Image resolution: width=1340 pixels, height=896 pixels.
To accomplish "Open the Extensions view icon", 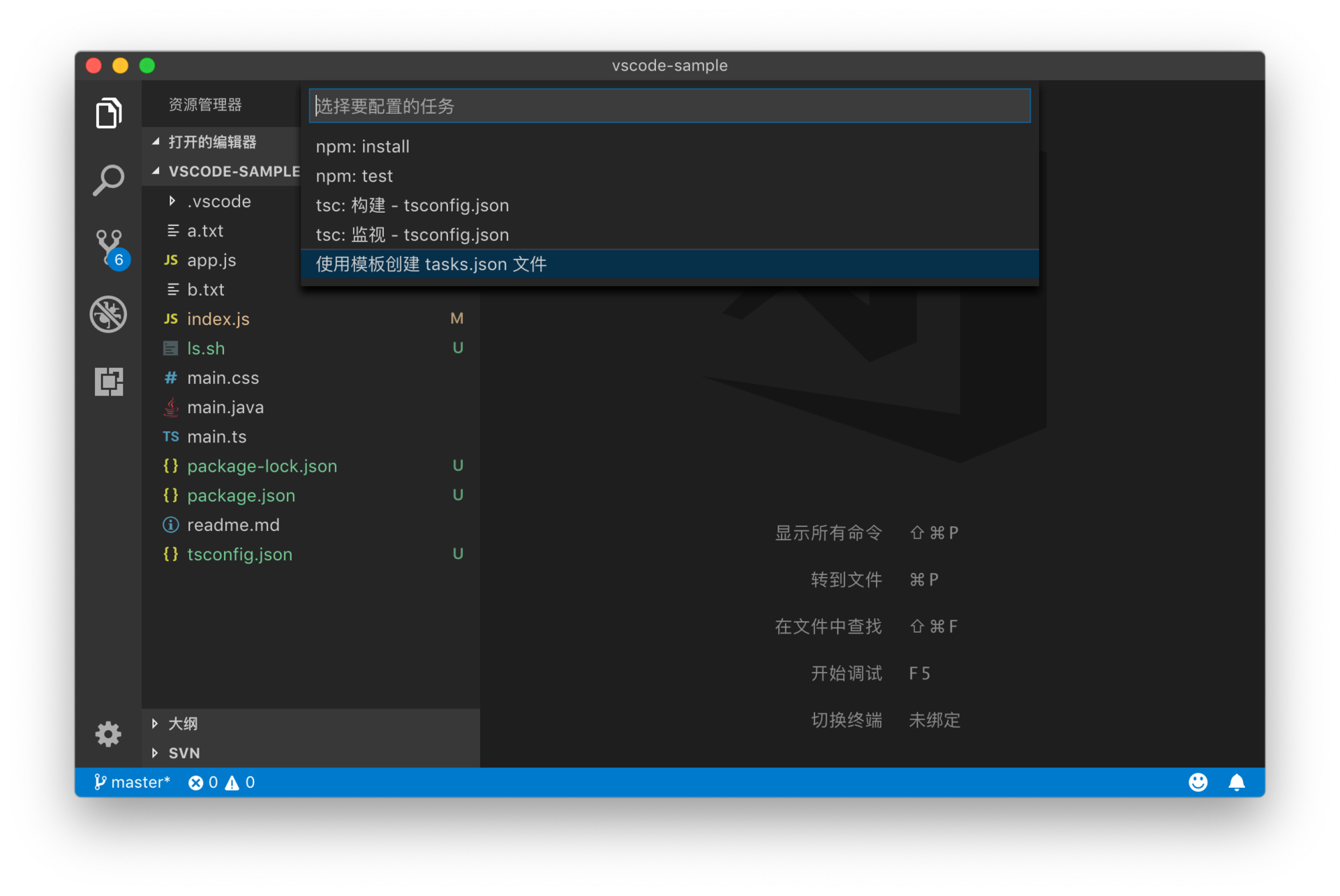I will point(108,381).
